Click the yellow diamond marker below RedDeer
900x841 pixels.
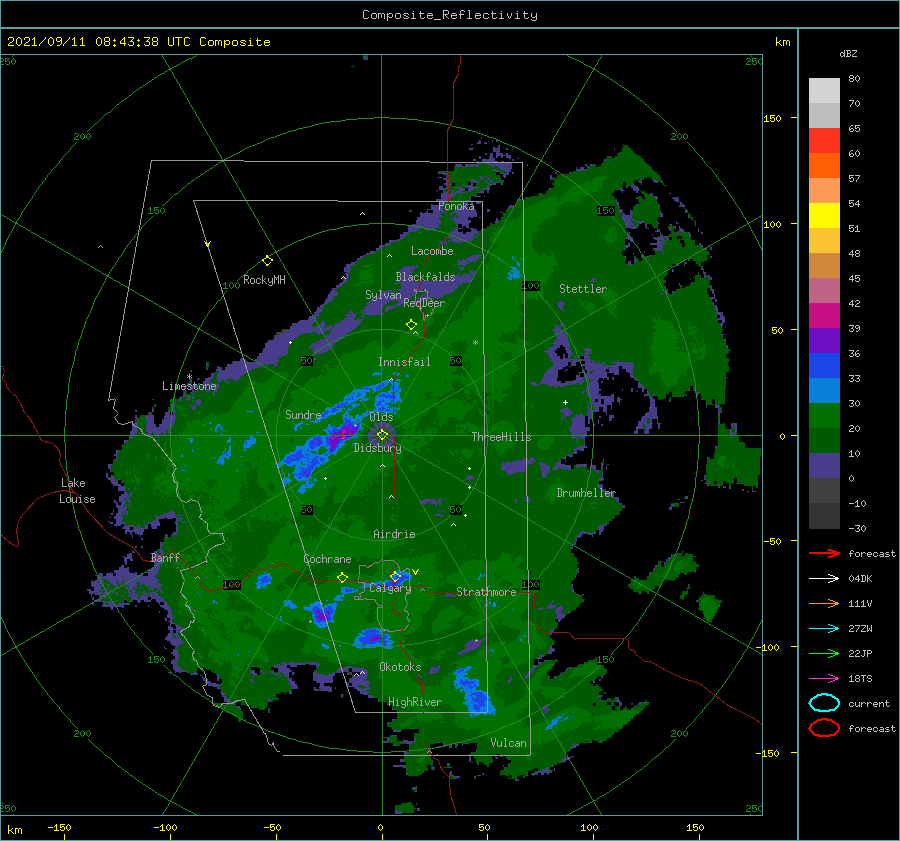click(411, 325)
